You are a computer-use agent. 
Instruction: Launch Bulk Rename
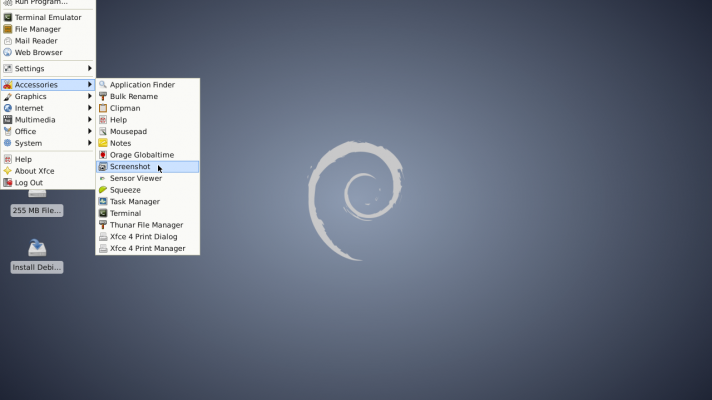148,97
